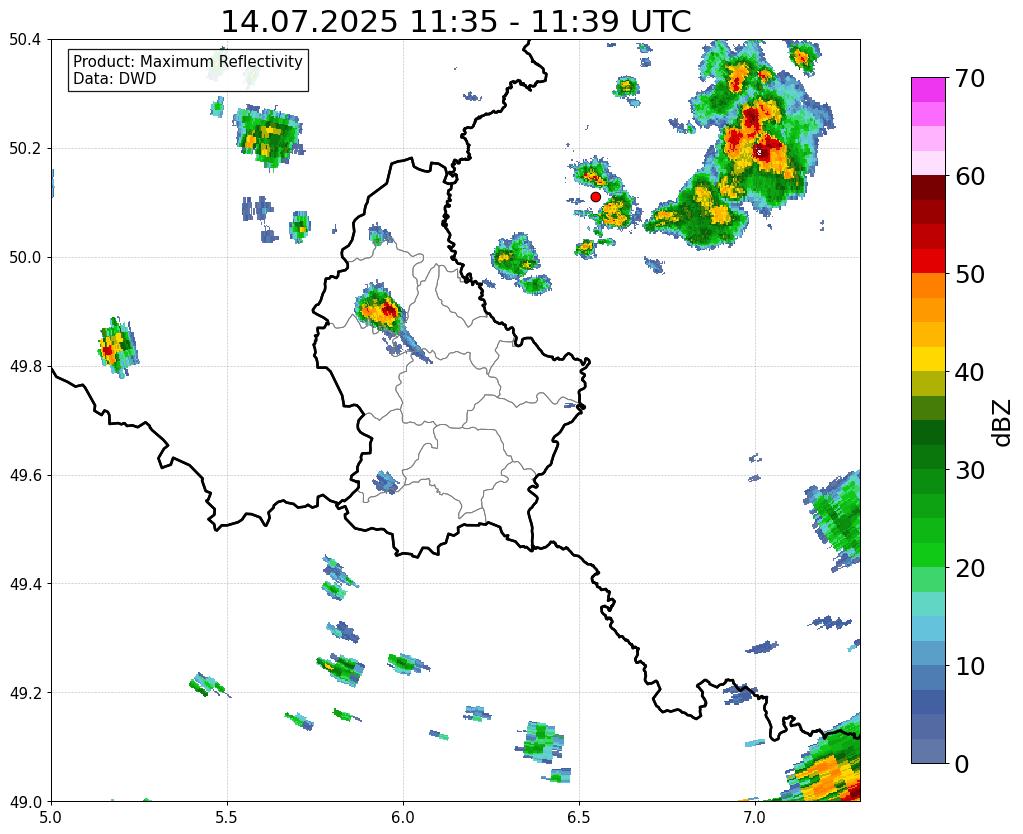Click the magenta swatch at the colorbar top
This screenshot has width=1023, height=834.
(928, 89)
